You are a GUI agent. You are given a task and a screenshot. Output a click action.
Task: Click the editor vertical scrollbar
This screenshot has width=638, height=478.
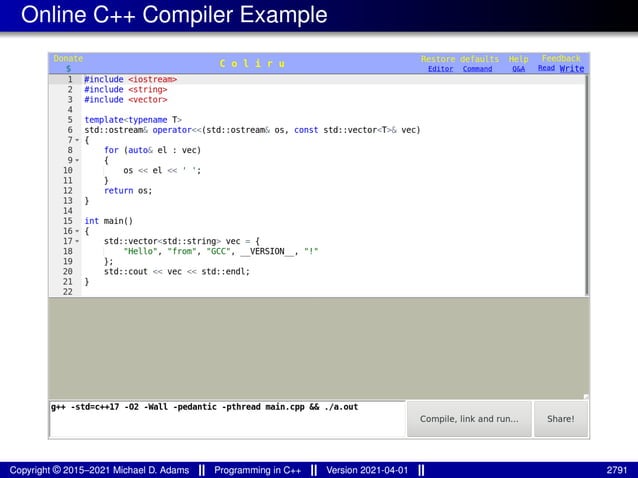(x=587, y=185)
